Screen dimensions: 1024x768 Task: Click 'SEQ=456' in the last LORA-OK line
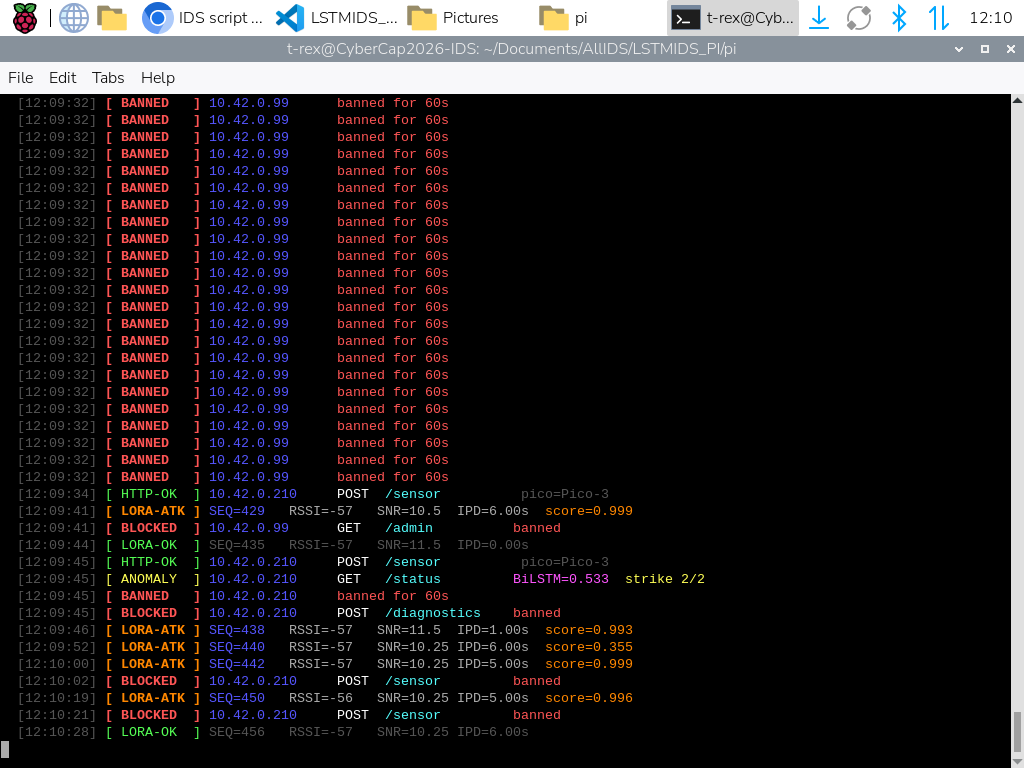pos(236,732)
